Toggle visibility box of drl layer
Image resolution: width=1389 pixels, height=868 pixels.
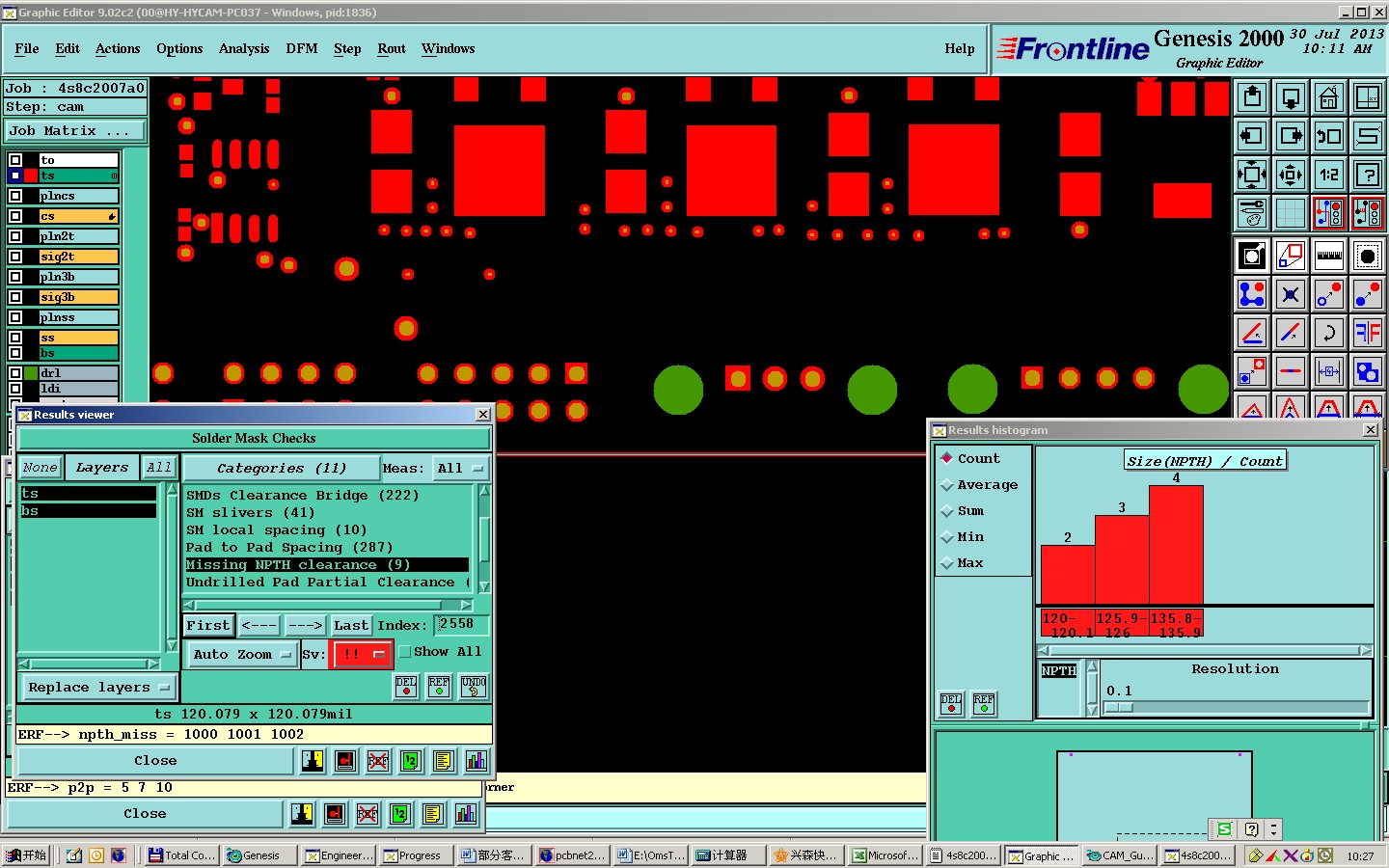tap(15, 373)
